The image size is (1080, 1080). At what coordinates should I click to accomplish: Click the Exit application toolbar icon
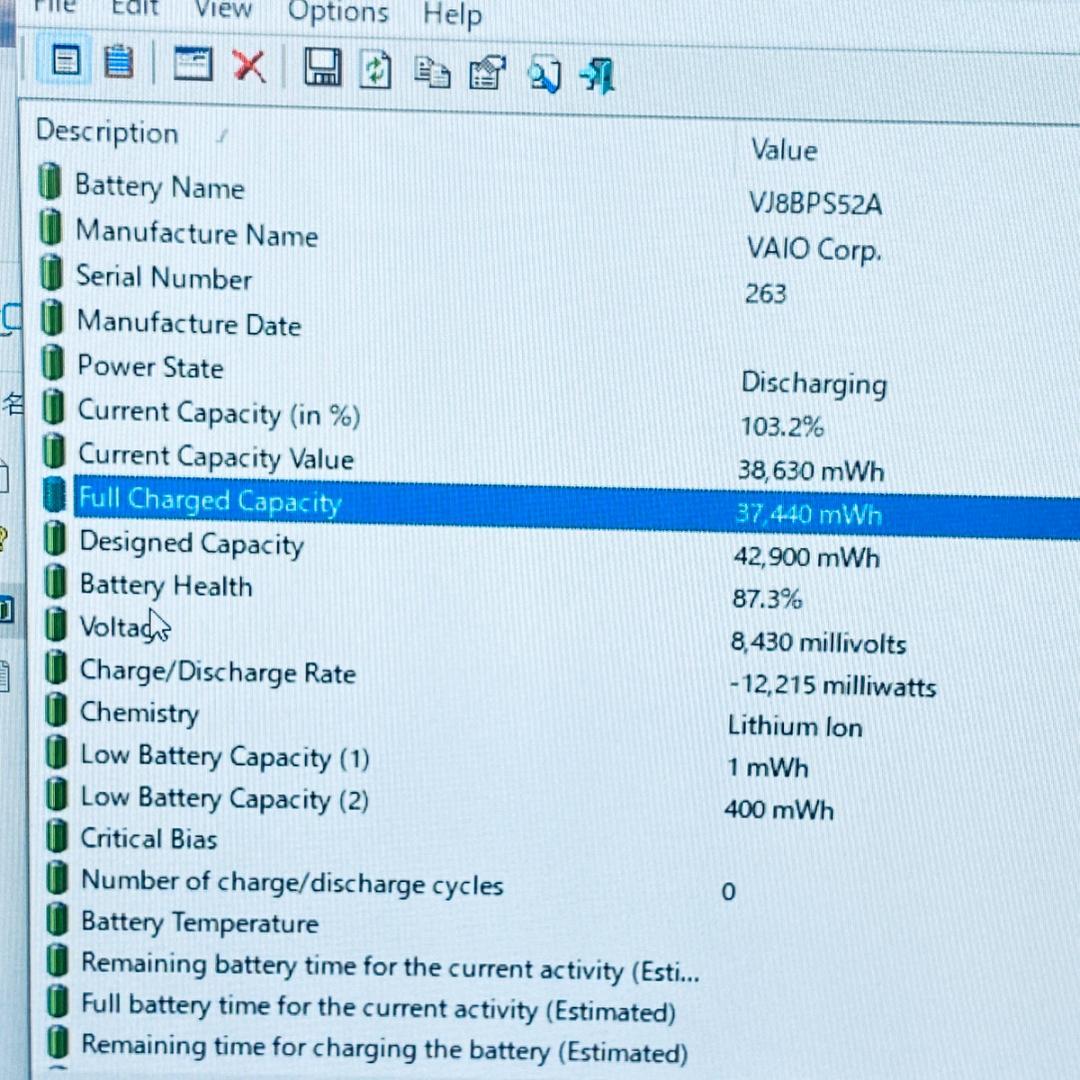[597, 73]
